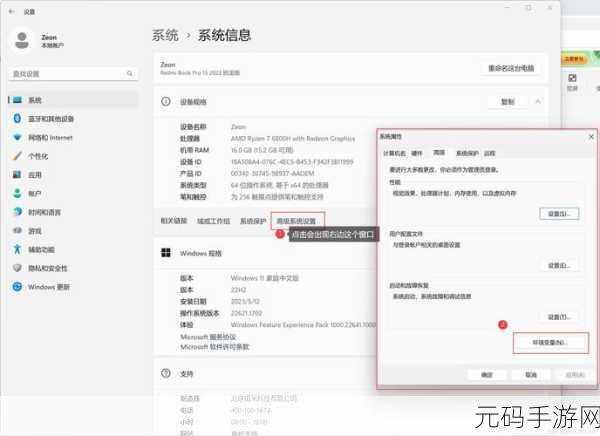Collapse the 设备规格 section chevron
This screenshot has height=436, width=600.
[x=538, y=101]
